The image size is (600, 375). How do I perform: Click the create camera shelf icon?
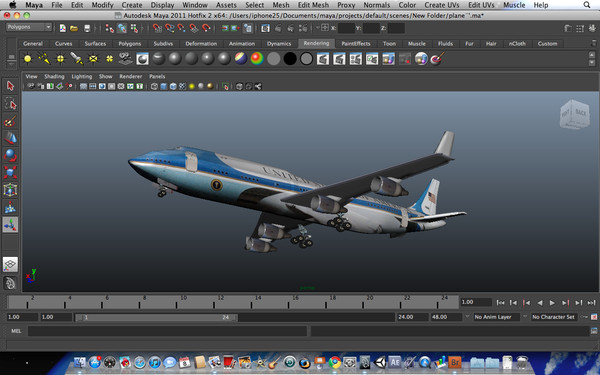pyautogui.click(x=126, y=59)
